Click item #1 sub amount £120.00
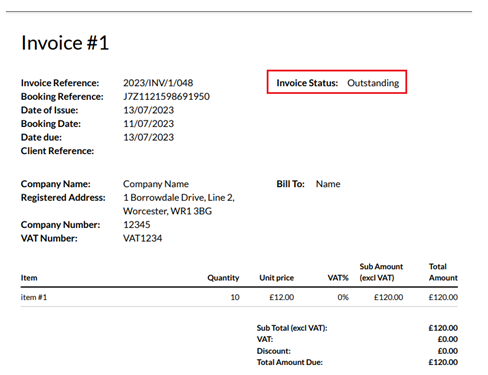Screen dimensions: 488x375 (x=388, y=297)
